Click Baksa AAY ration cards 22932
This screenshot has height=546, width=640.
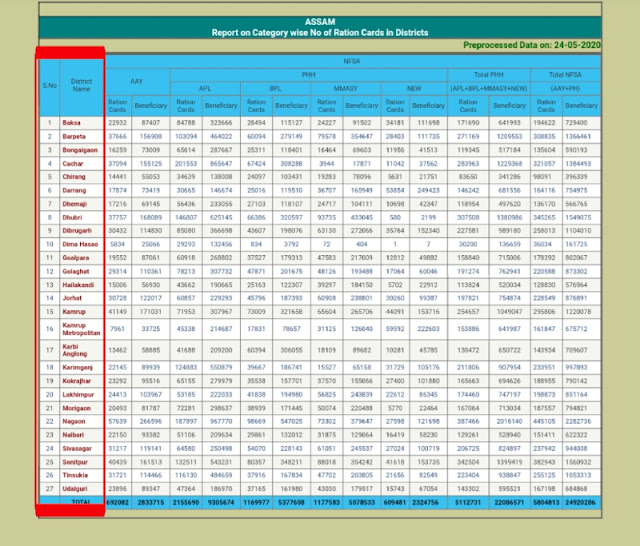point(117,123)
